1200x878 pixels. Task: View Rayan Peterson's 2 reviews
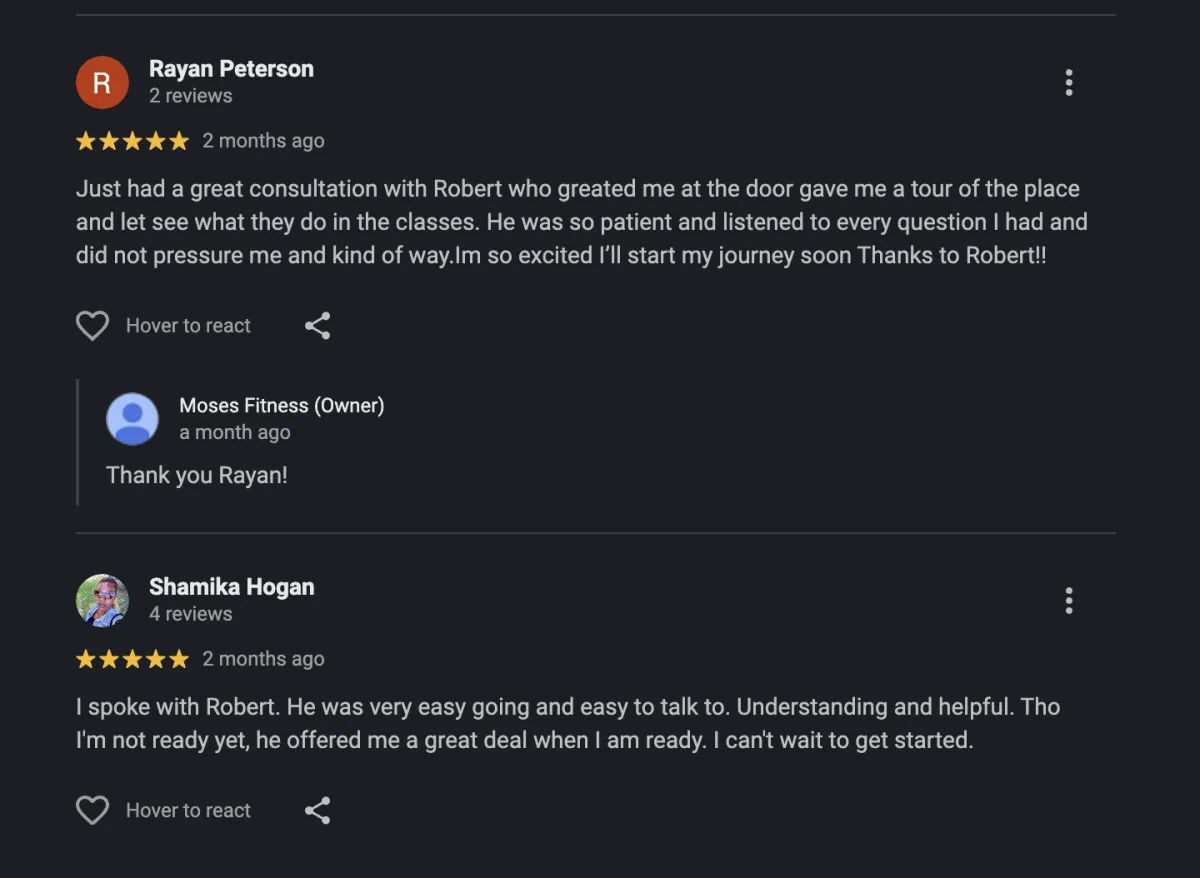click(x=190, y=96)
